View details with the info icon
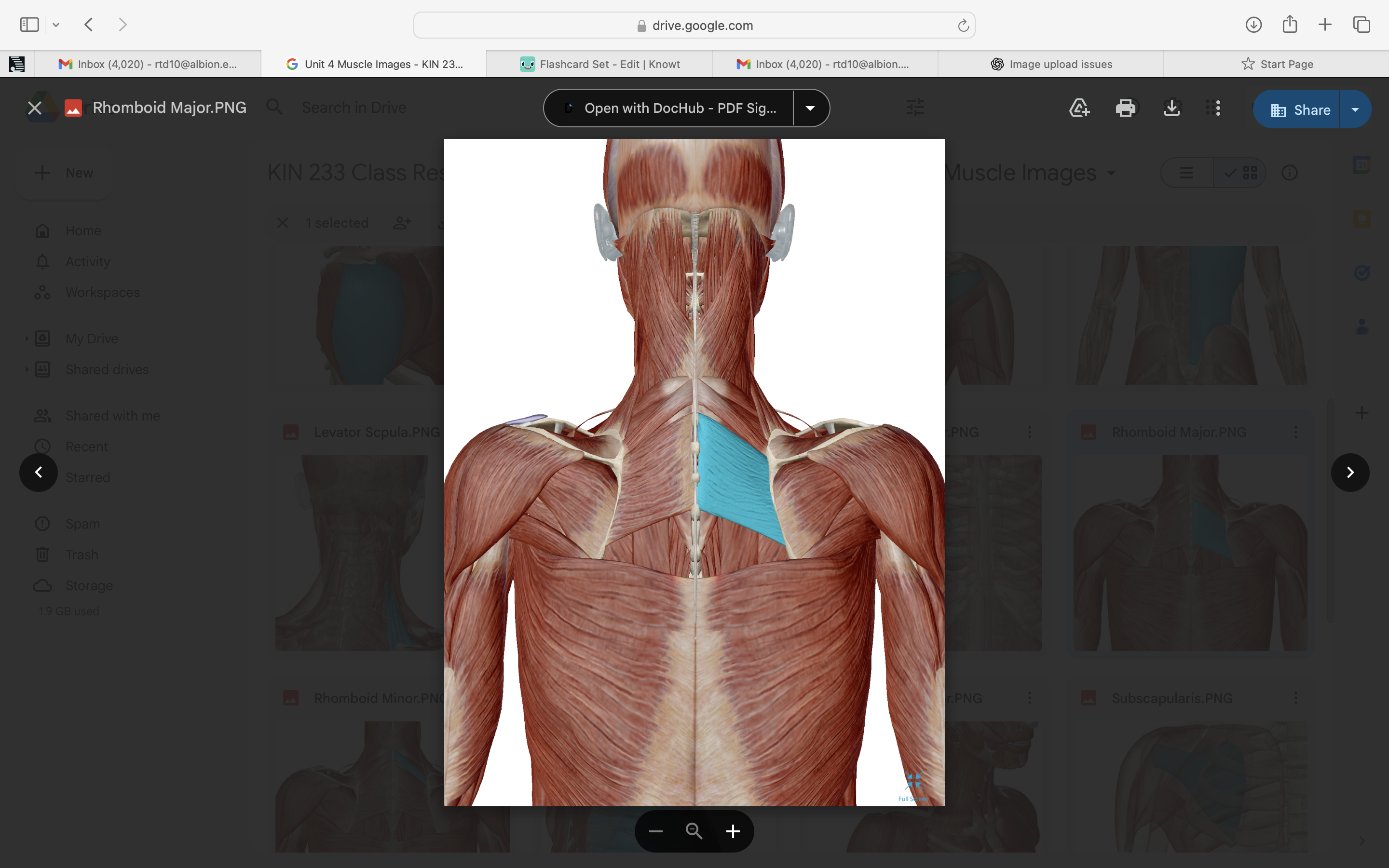The height and width of the screenshot is (868, 1389). tap(1290, 172)
